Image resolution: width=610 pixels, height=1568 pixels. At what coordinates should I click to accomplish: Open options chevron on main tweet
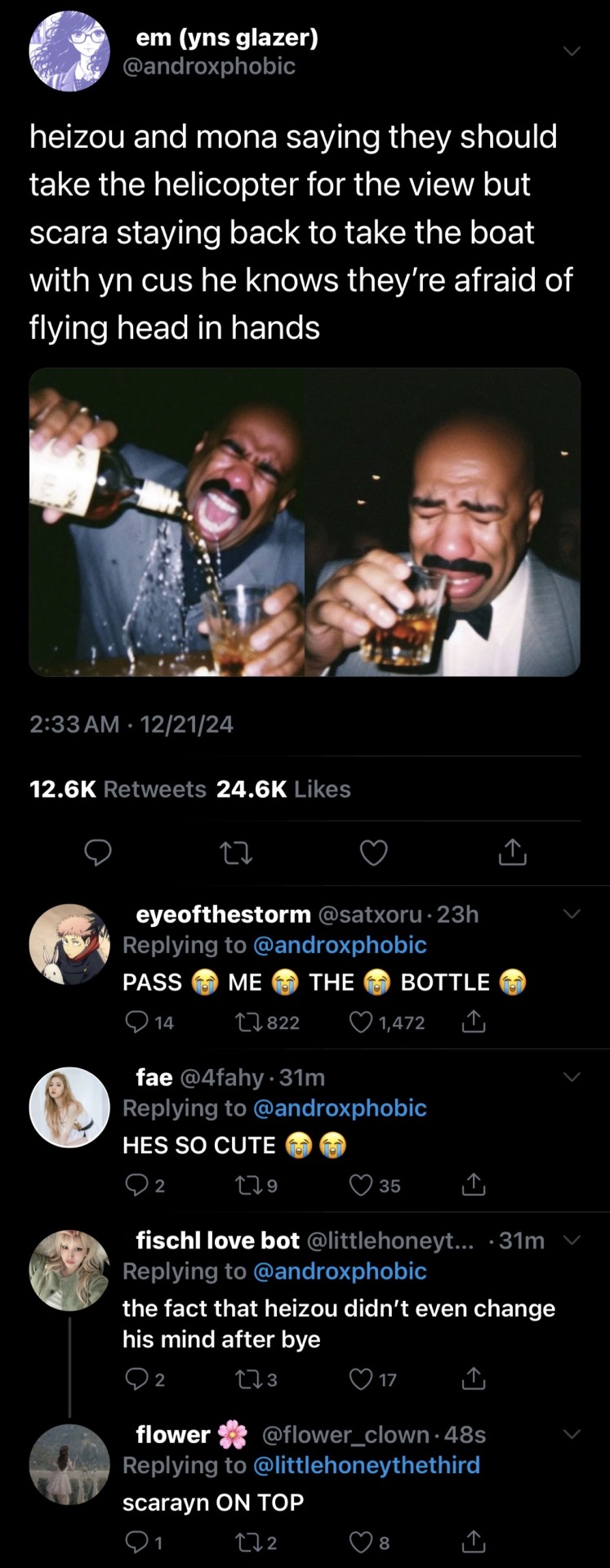click(572, 51)
